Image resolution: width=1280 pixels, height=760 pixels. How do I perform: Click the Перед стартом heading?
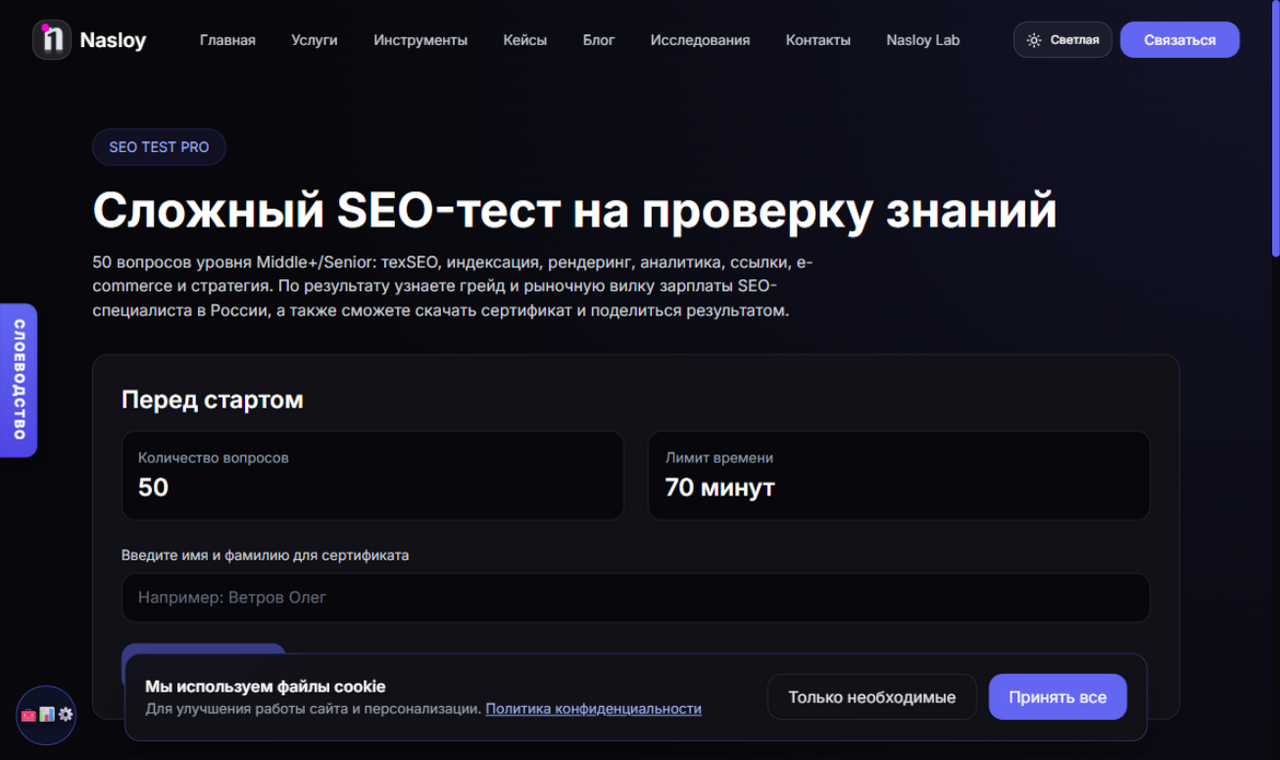pyautogui.click(x=212, y=400)
